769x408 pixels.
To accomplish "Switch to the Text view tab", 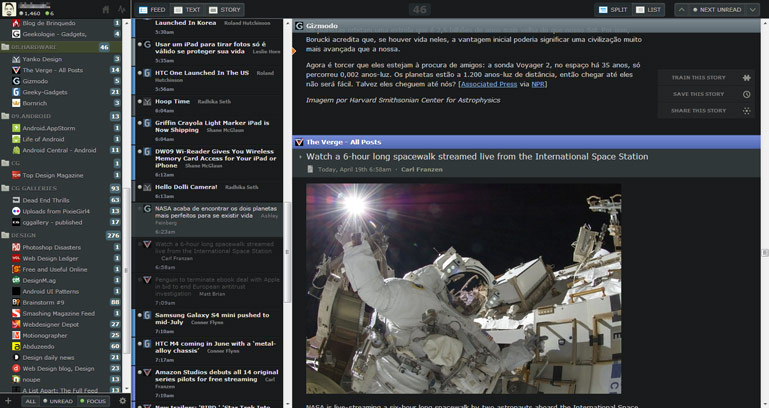I will click(x=186, y=9).
